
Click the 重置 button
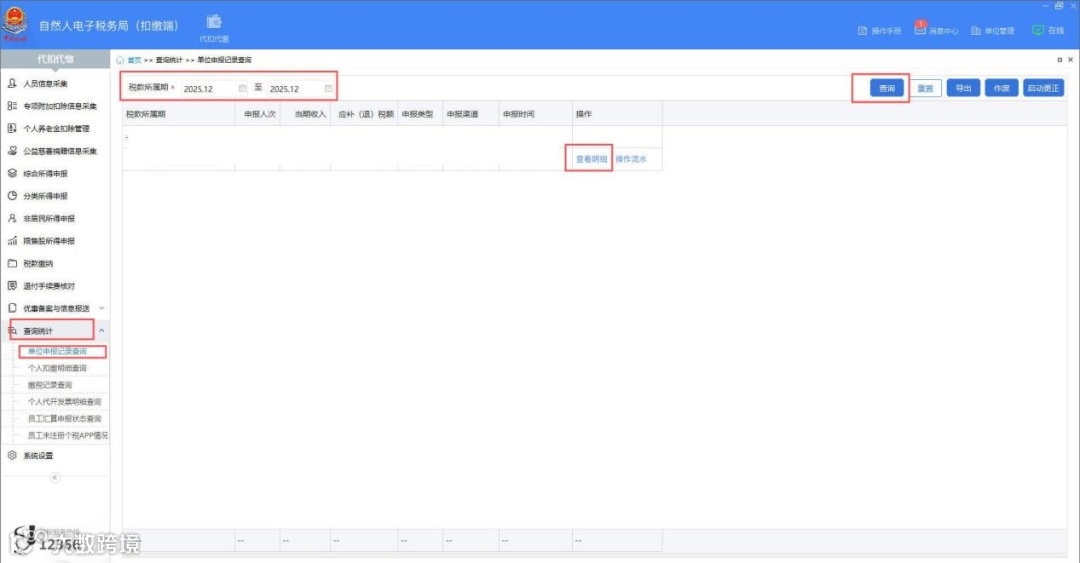(925, 88)
